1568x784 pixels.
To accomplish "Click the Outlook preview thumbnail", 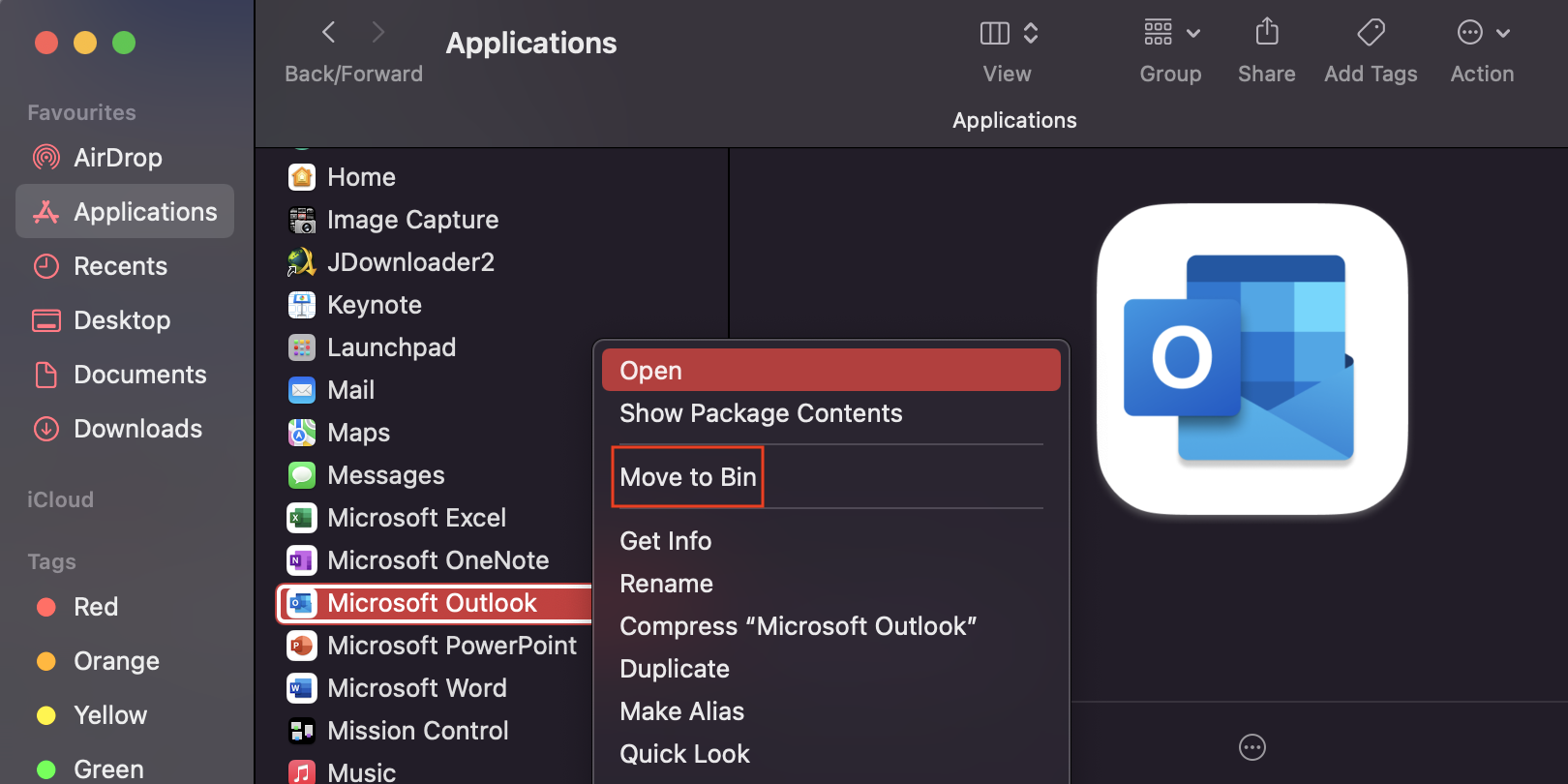I will coord(1251,359).
